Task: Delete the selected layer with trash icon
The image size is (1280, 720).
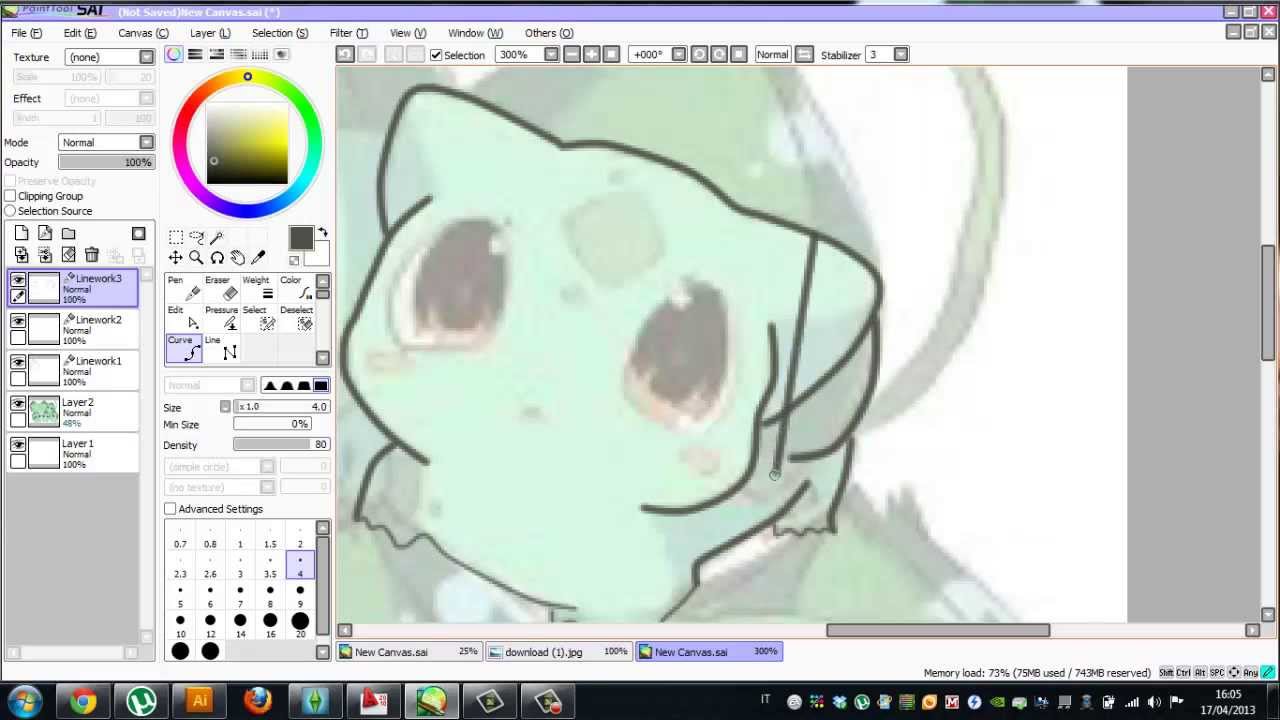Action: pos(92,255)
